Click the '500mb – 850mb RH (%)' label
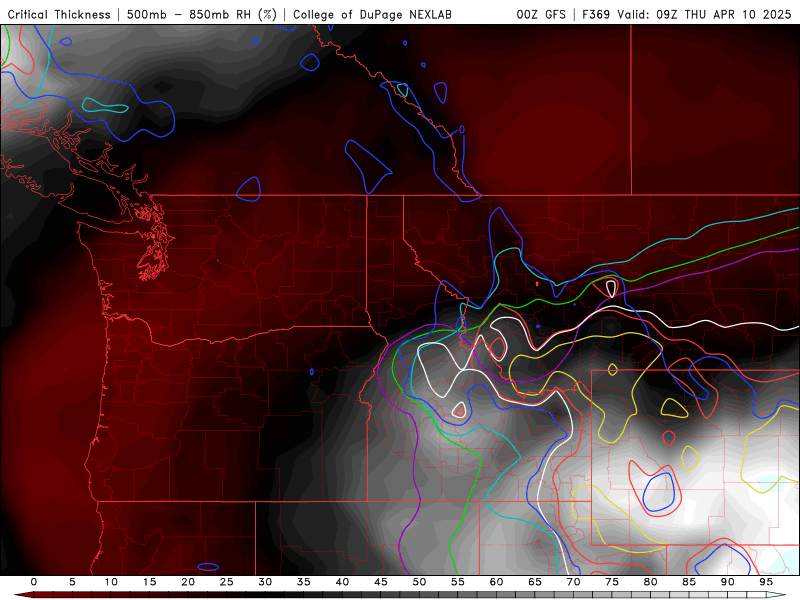 coord(202,14)
